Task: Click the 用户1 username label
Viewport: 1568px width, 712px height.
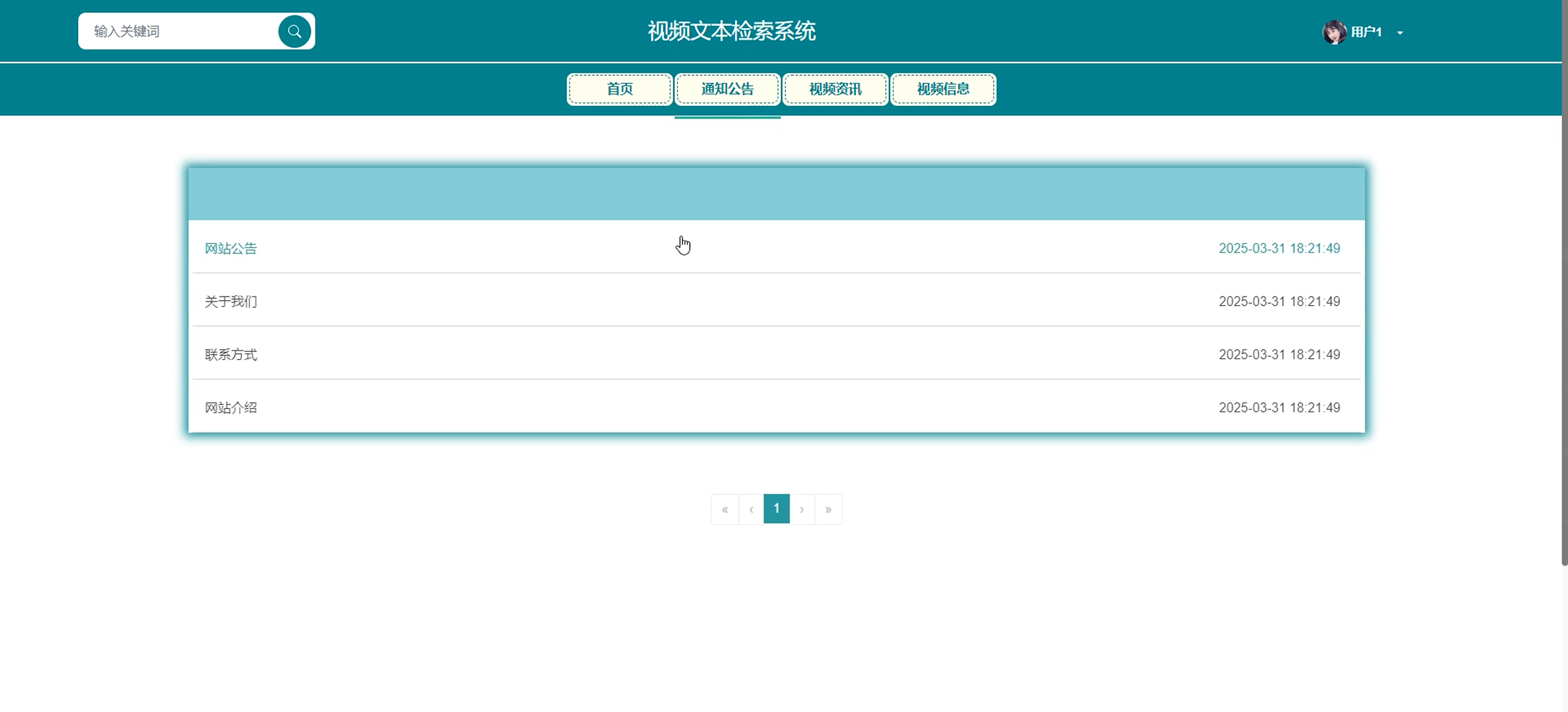Action: [1366, 32]
